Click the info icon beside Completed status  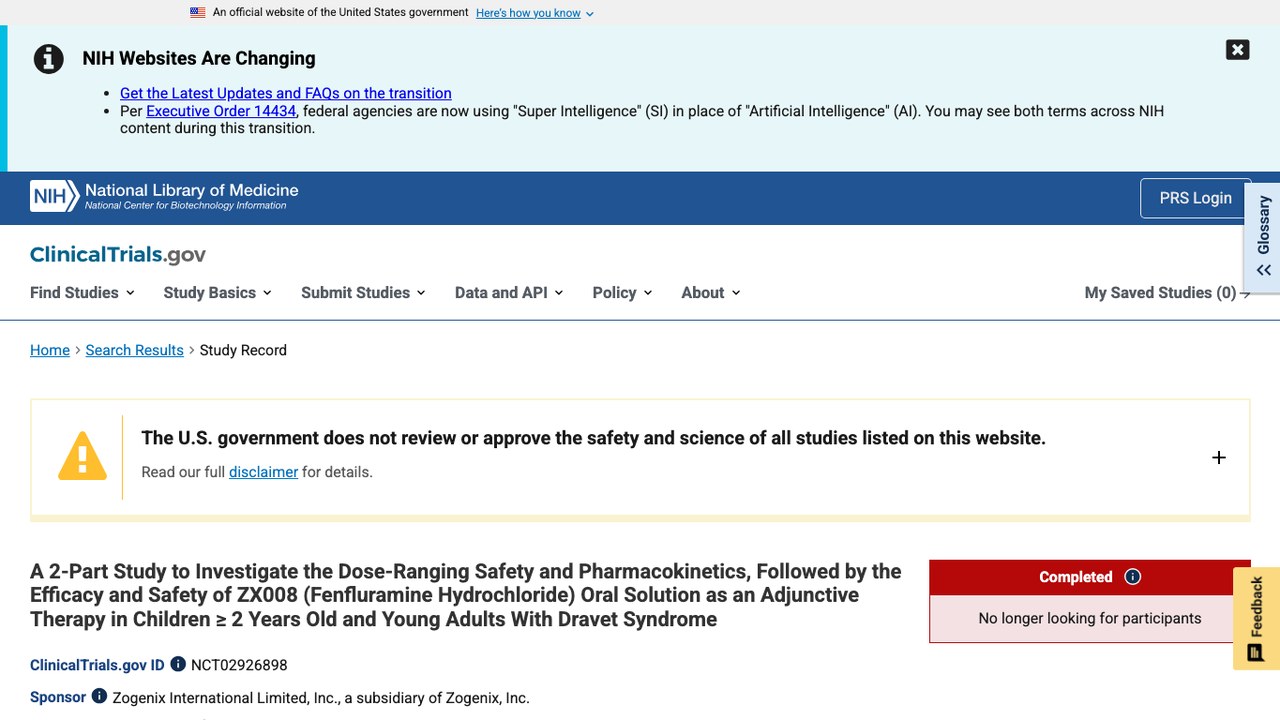[1133, 577]
